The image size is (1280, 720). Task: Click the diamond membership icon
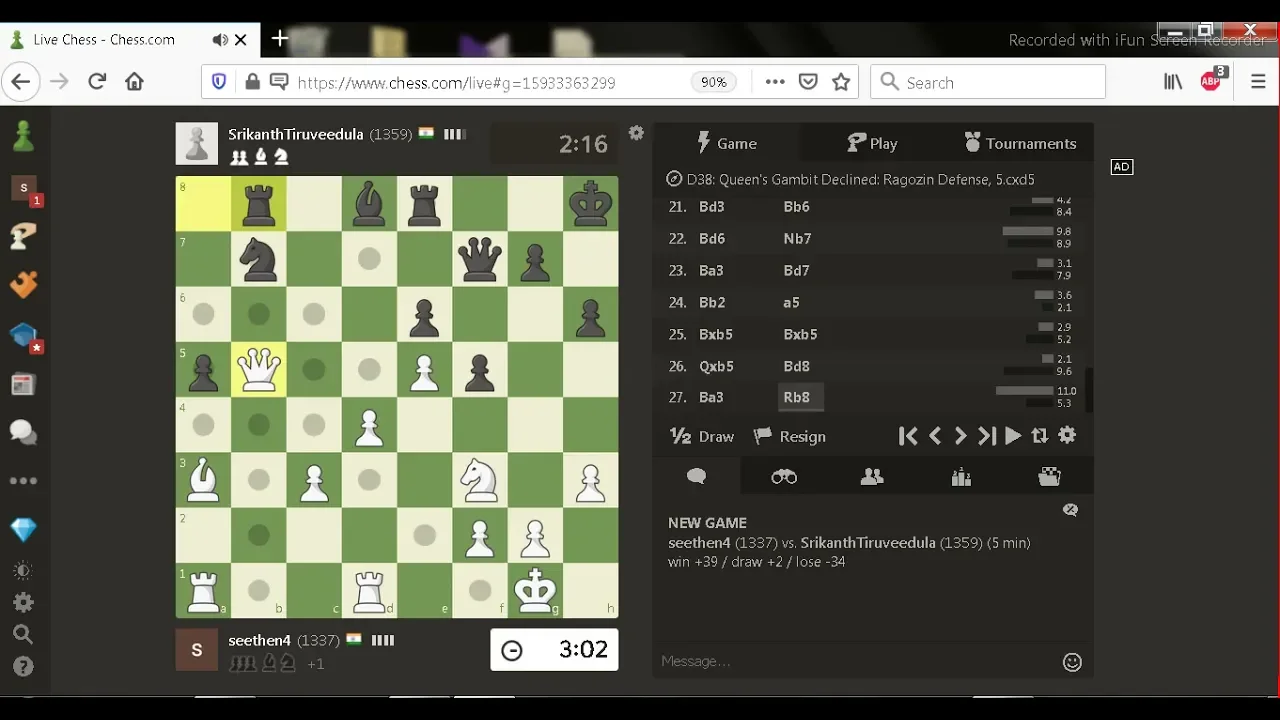coord(23,529)
